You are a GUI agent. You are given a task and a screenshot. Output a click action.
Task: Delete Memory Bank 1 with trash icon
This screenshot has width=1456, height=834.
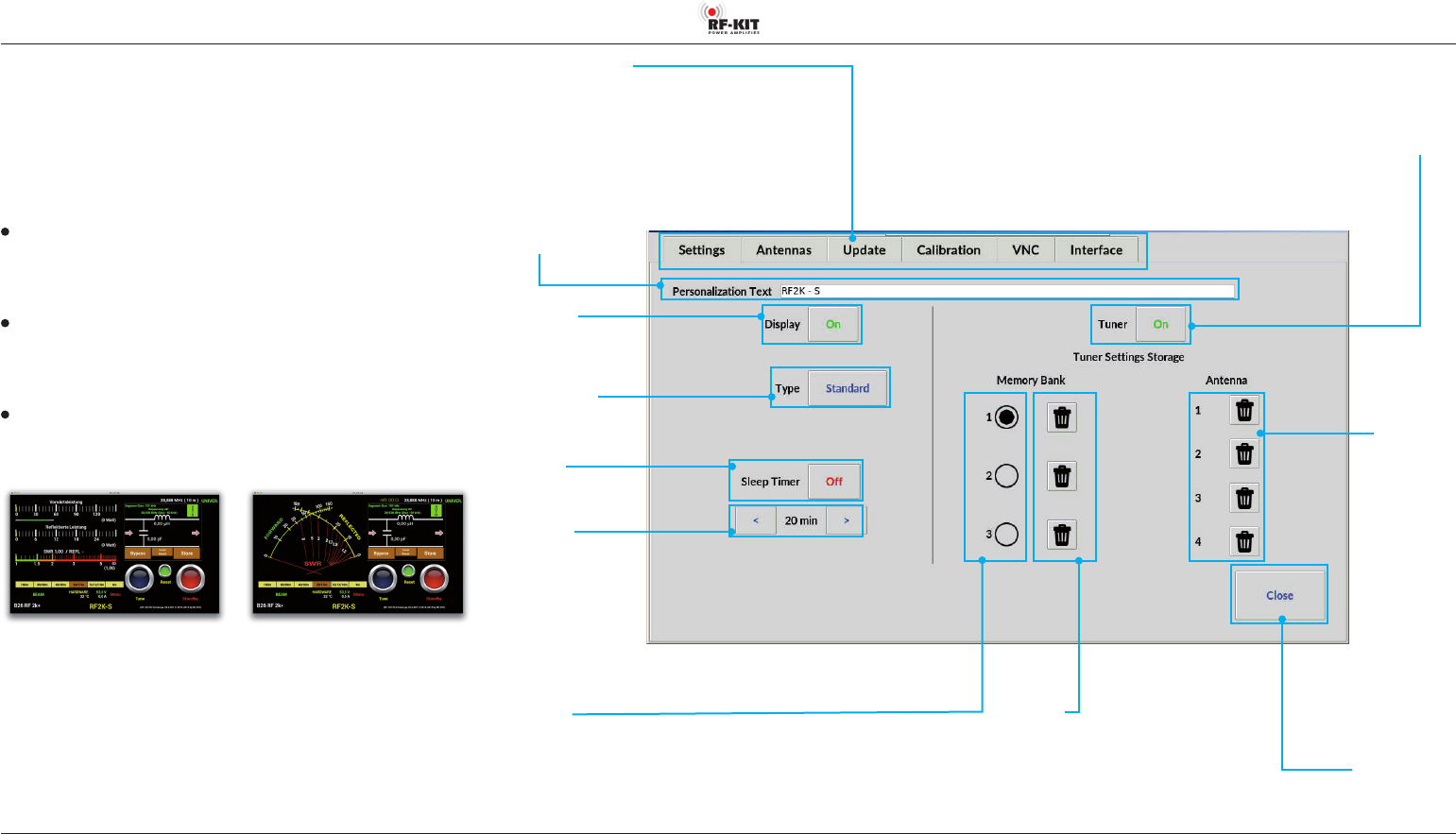coord(1062,417)
